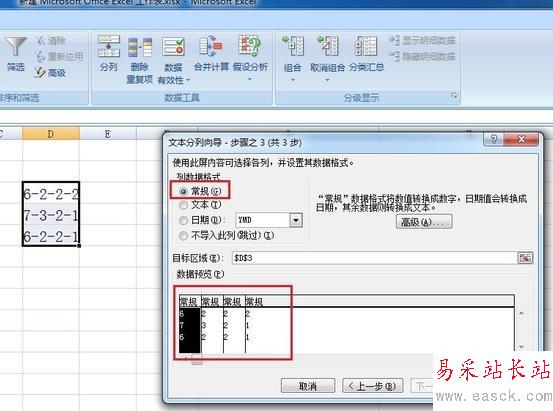Click the Cancel (取消) button
The width and height of the screenshot is (553, 411).
tap(308, 386)
